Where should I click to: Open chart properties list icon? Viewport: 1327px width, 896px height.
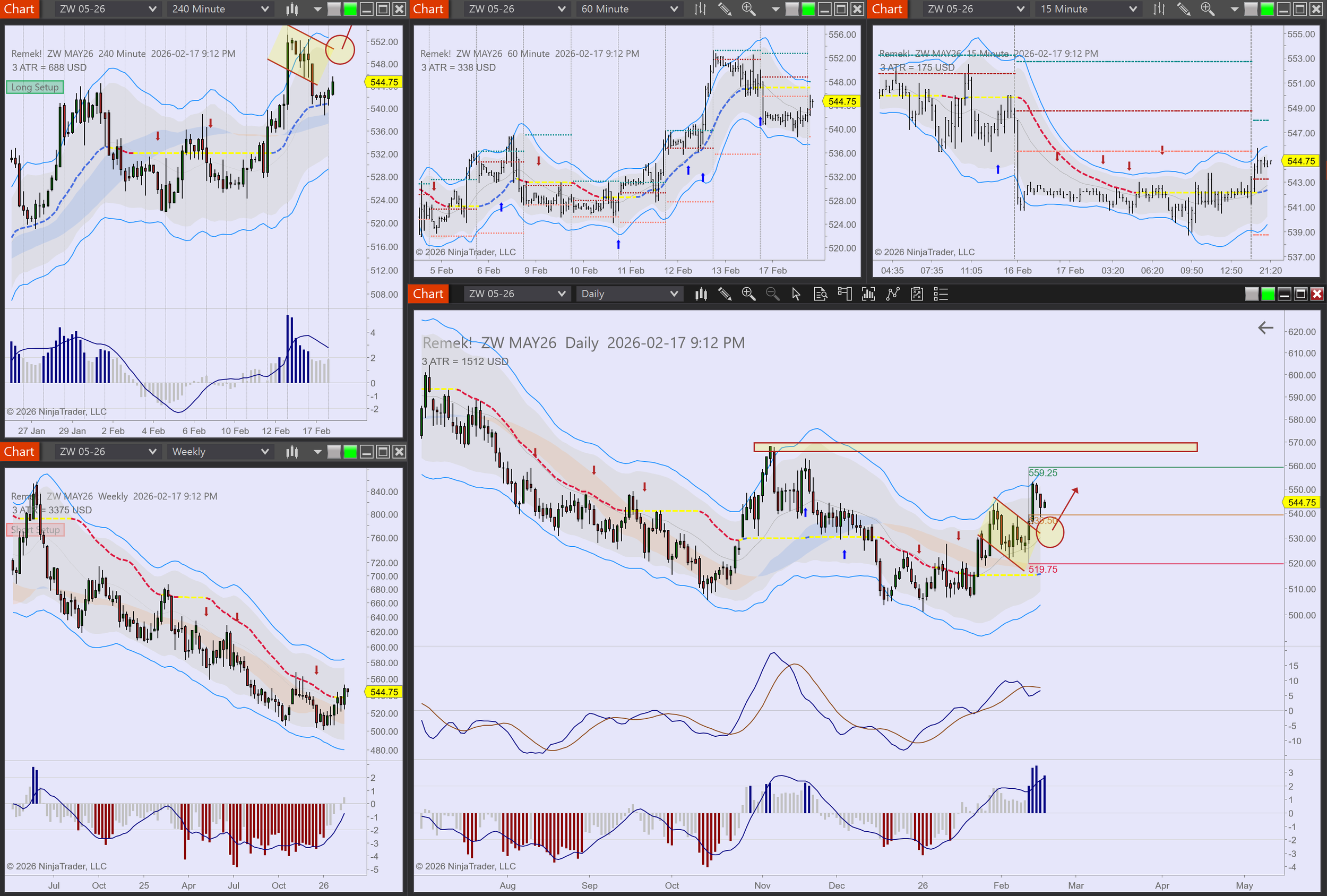pyautogui.click(x=941, y=294)
